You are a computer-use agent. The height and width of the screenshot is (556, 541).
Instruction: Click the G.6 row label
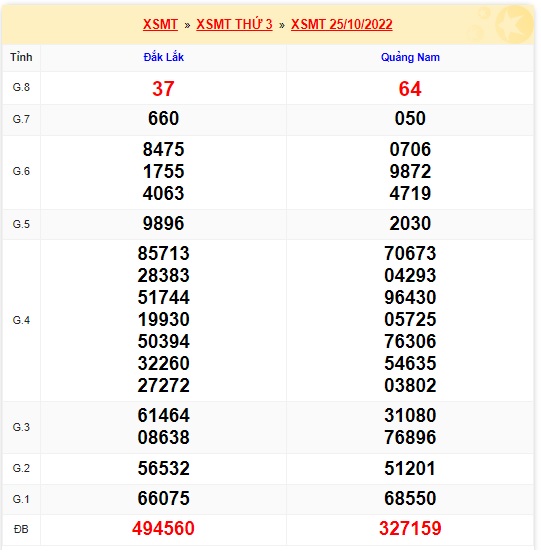click(x=21, y=171)
